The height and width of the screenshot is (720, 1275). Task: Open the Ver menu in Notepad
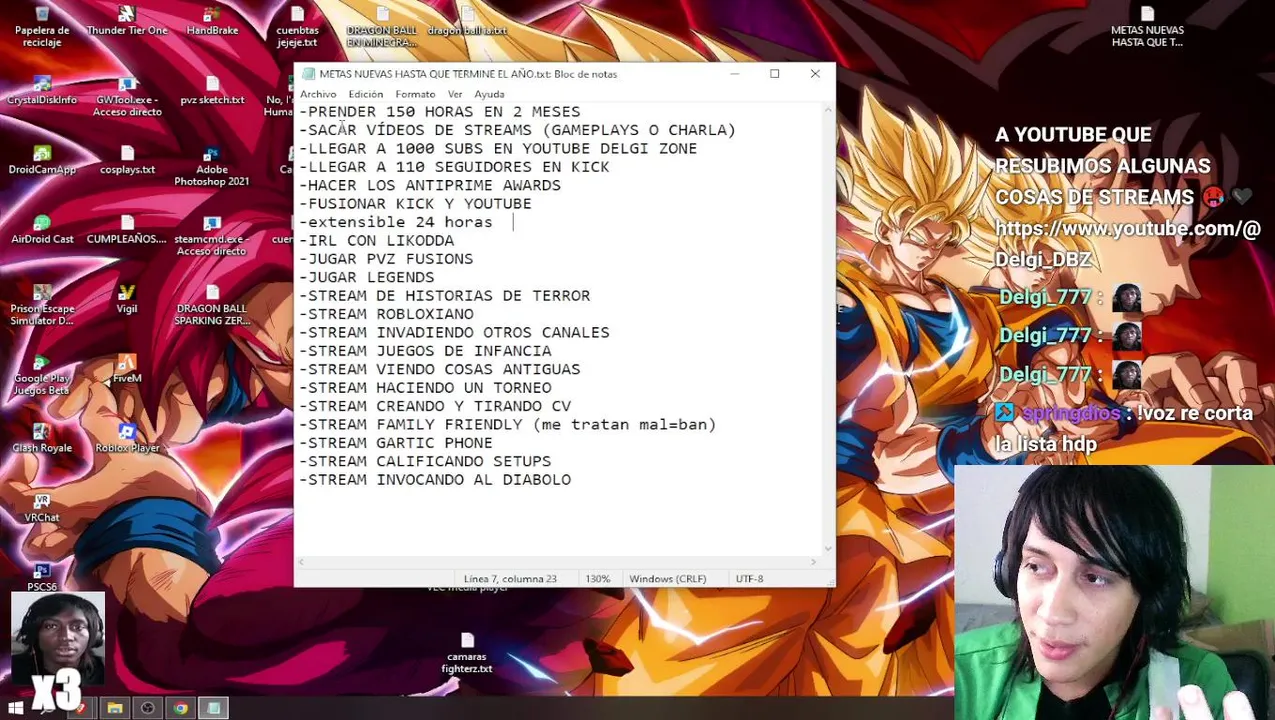tap(455, 94)
